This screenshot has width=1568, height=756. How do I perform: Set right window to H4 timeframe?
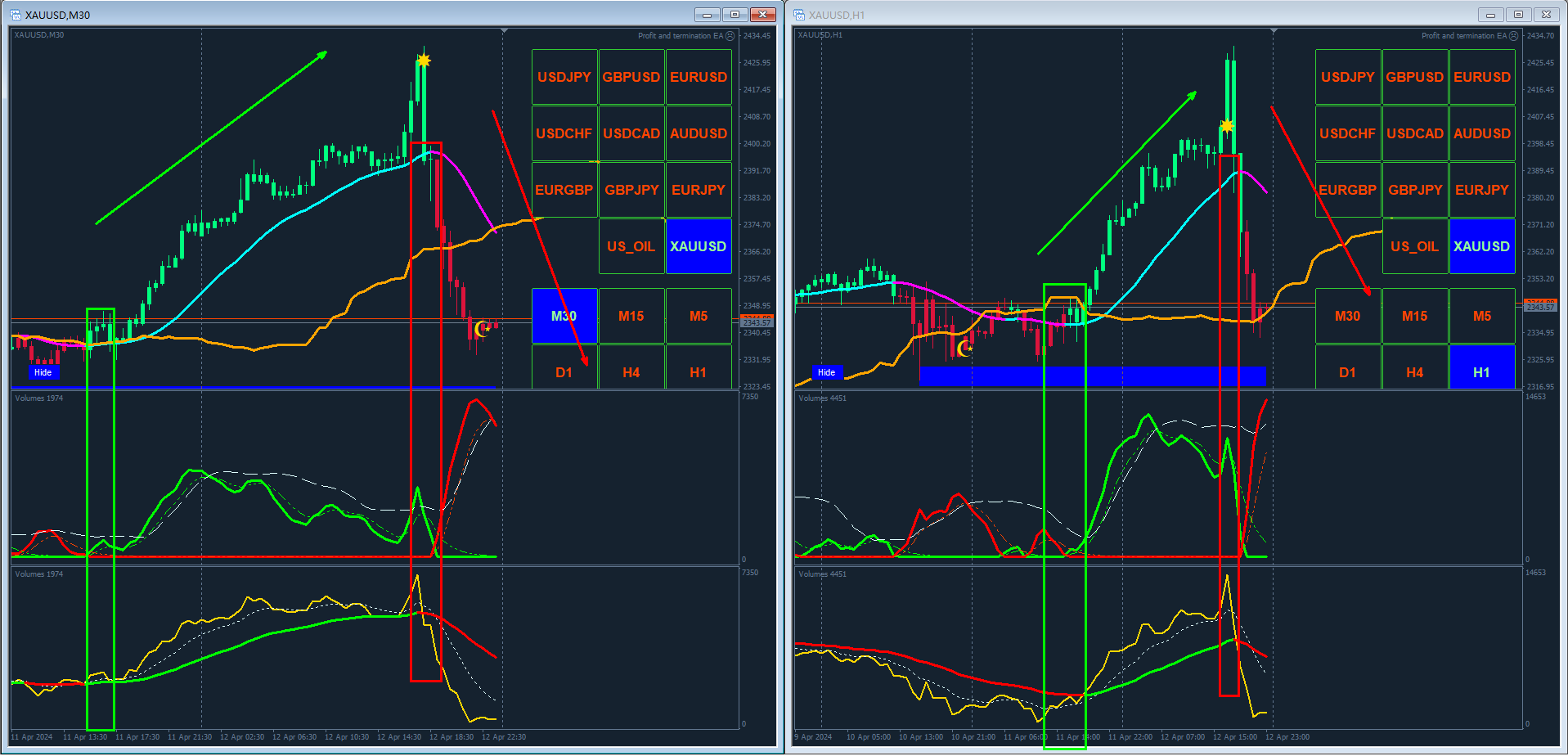point(1415,367)
